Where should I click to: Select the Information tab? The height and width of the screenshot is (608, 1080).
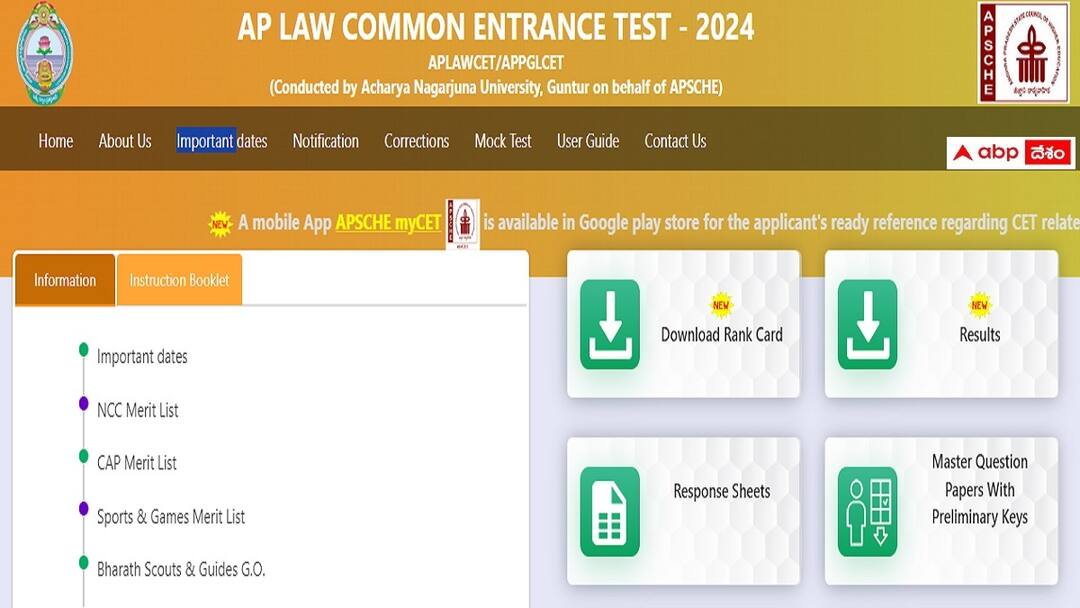pyautogui.click(x=64, y=280)
